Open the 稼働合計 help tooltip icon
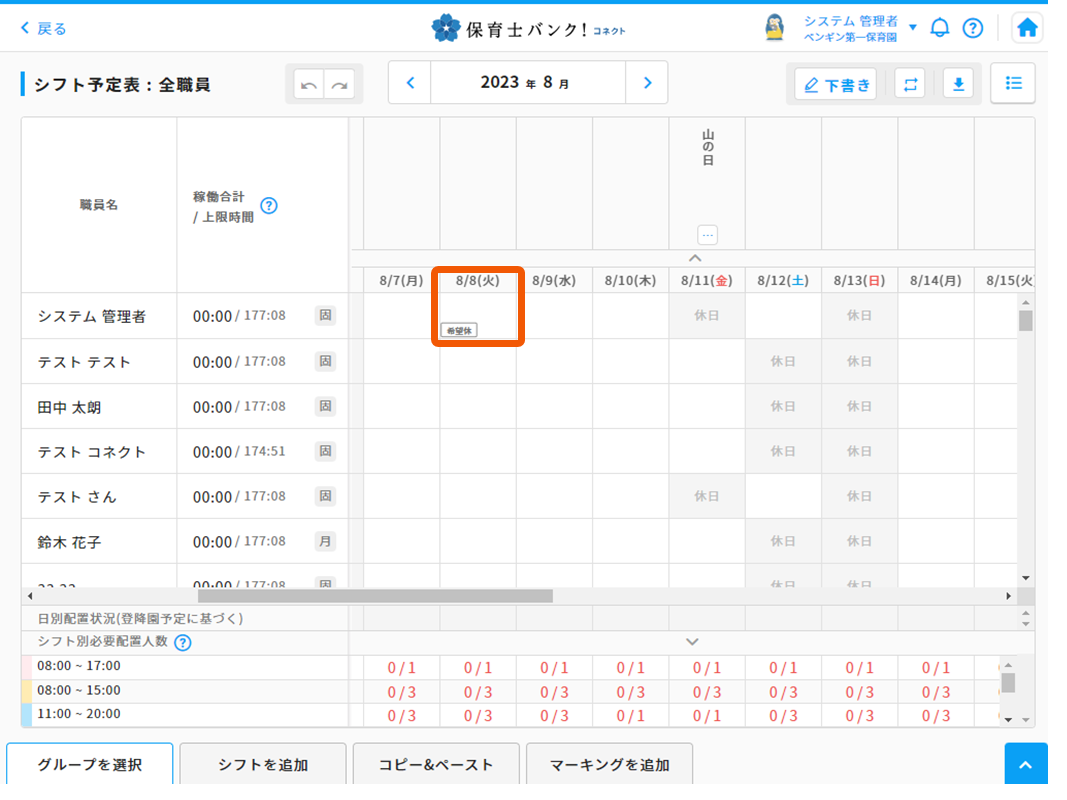Viewport: 1067px width, 800px height. (x=268, y=206)
